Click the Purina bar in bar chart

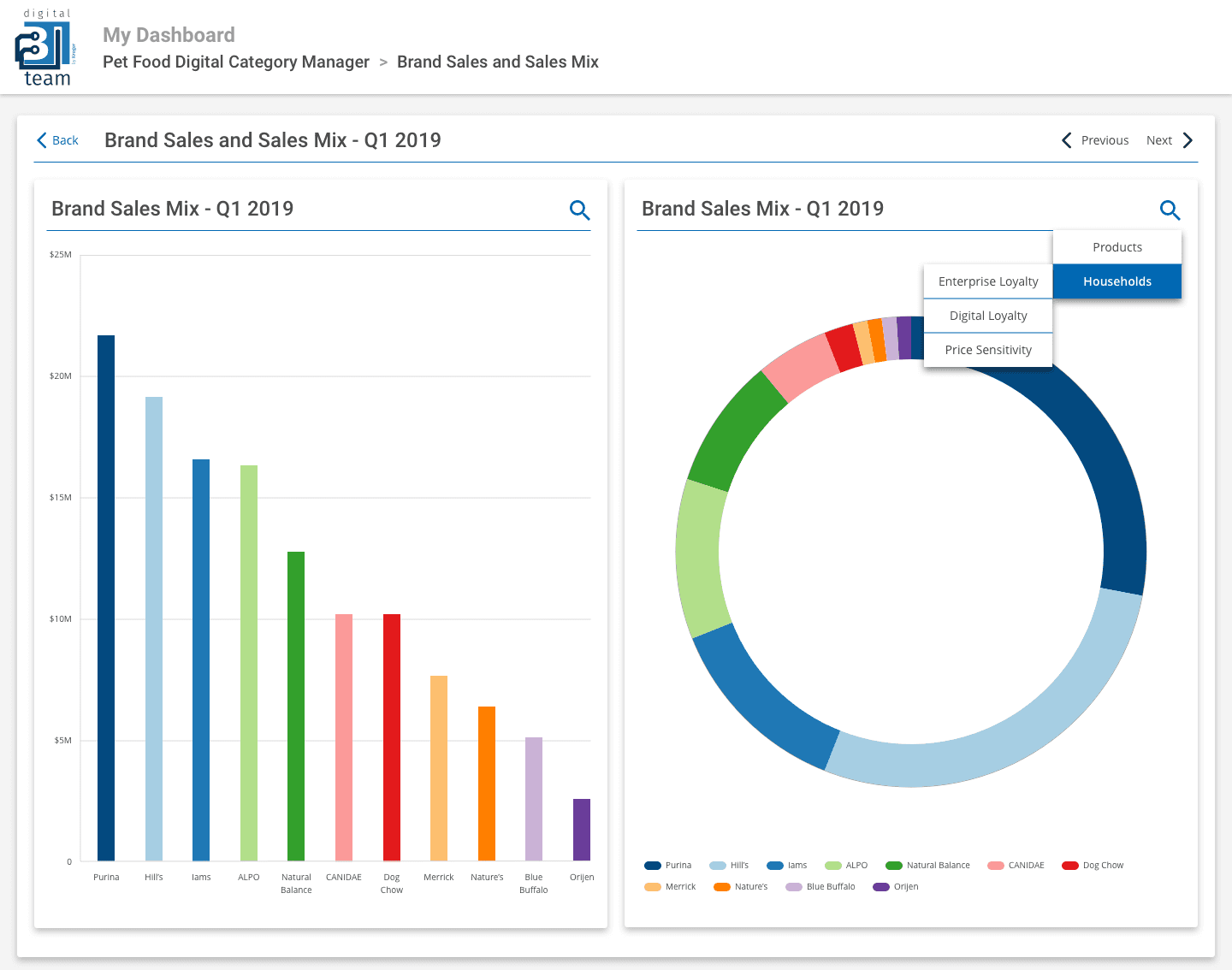click(106, 598)
